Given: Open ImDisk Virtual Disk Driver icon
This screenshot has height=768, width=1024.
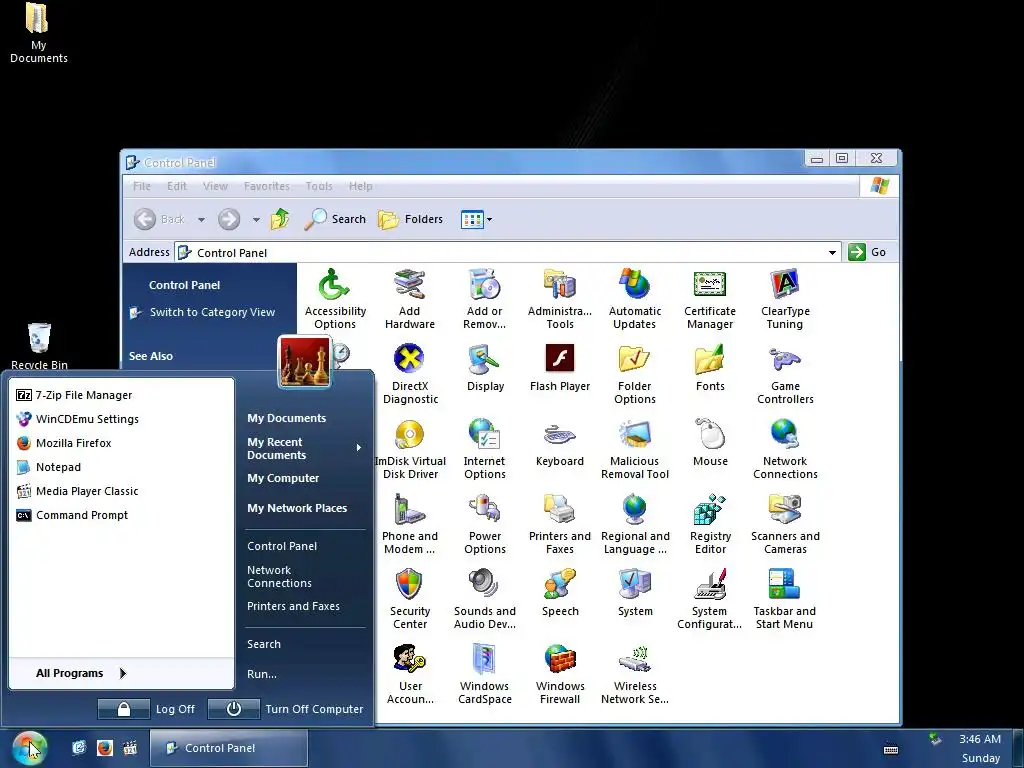Looking at the screenshot, I should point(410,449).
